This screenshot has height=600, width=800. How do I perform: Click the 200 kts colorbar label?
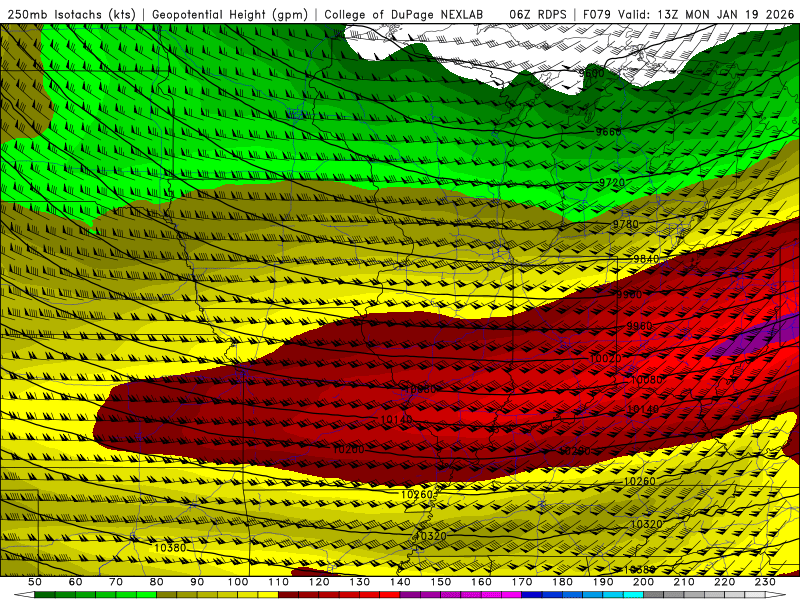[x=644, y=582]
